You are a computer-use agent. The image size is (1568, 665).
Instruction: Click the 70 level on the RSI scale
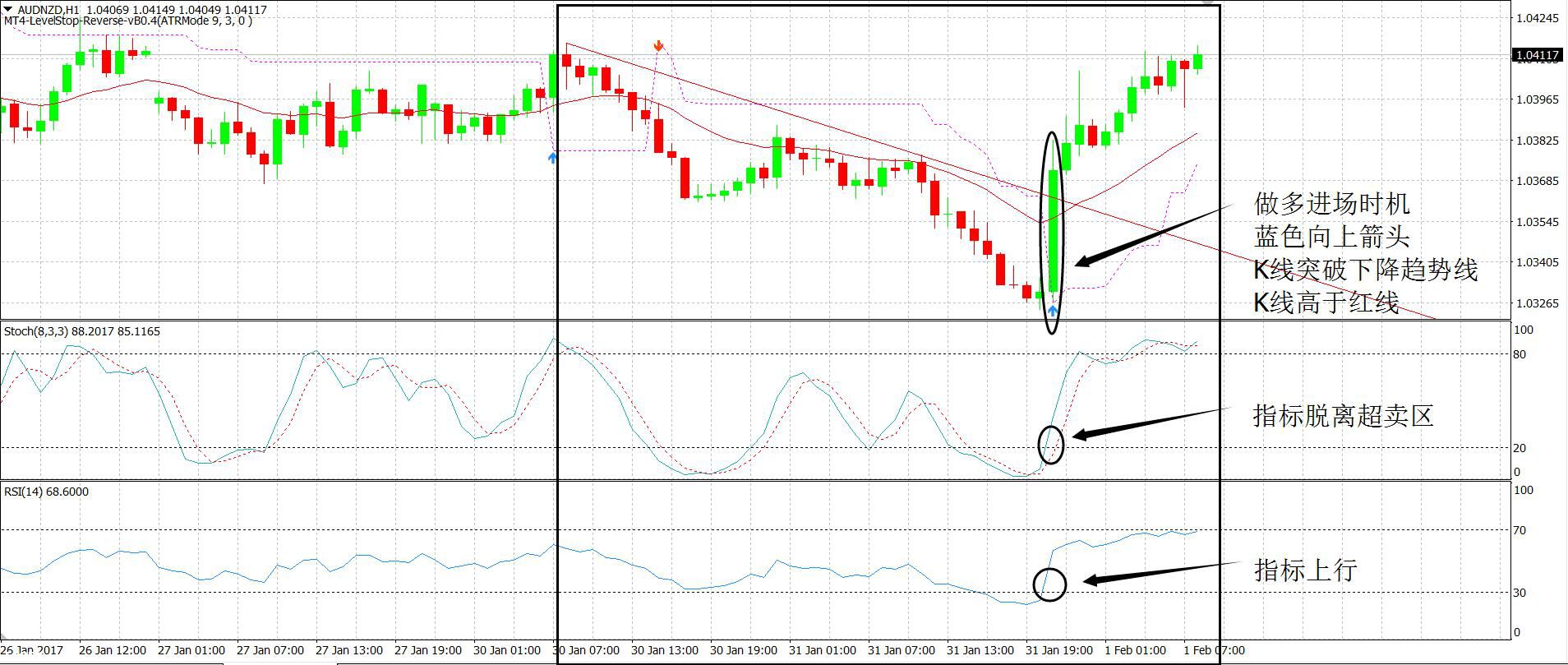pyautogui.click(x=1520, y=530)
